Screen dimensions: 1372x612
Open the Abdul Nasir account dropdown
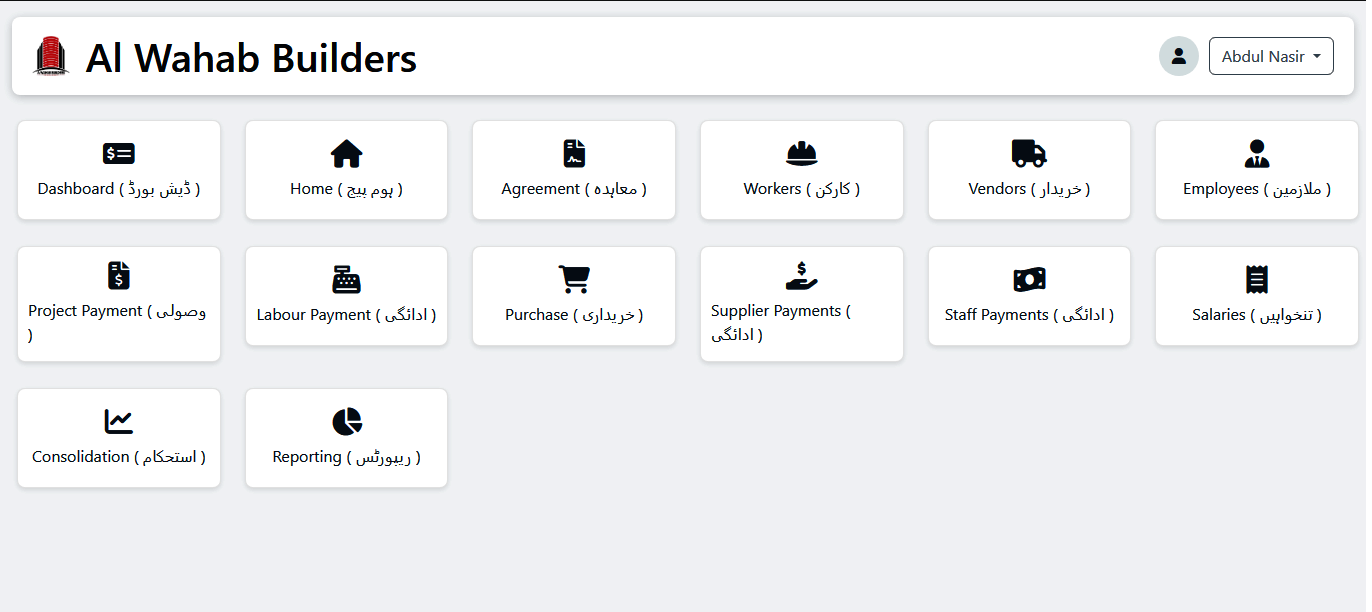[x=1271, y=56]
